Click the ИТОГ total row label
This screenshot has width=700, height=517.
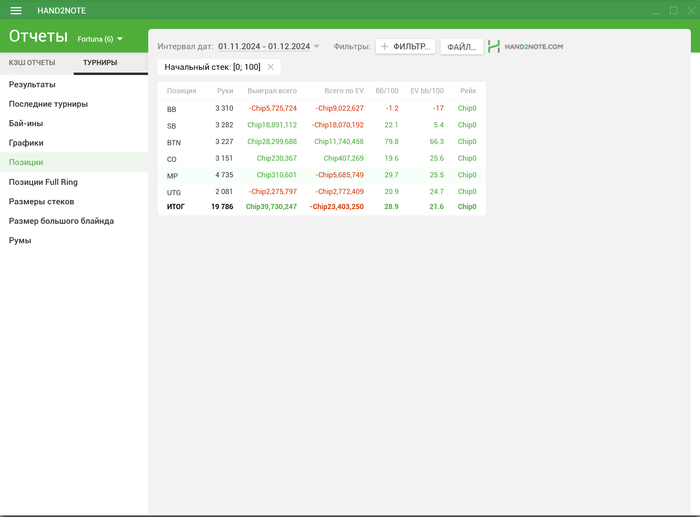[x=175, y=207]
